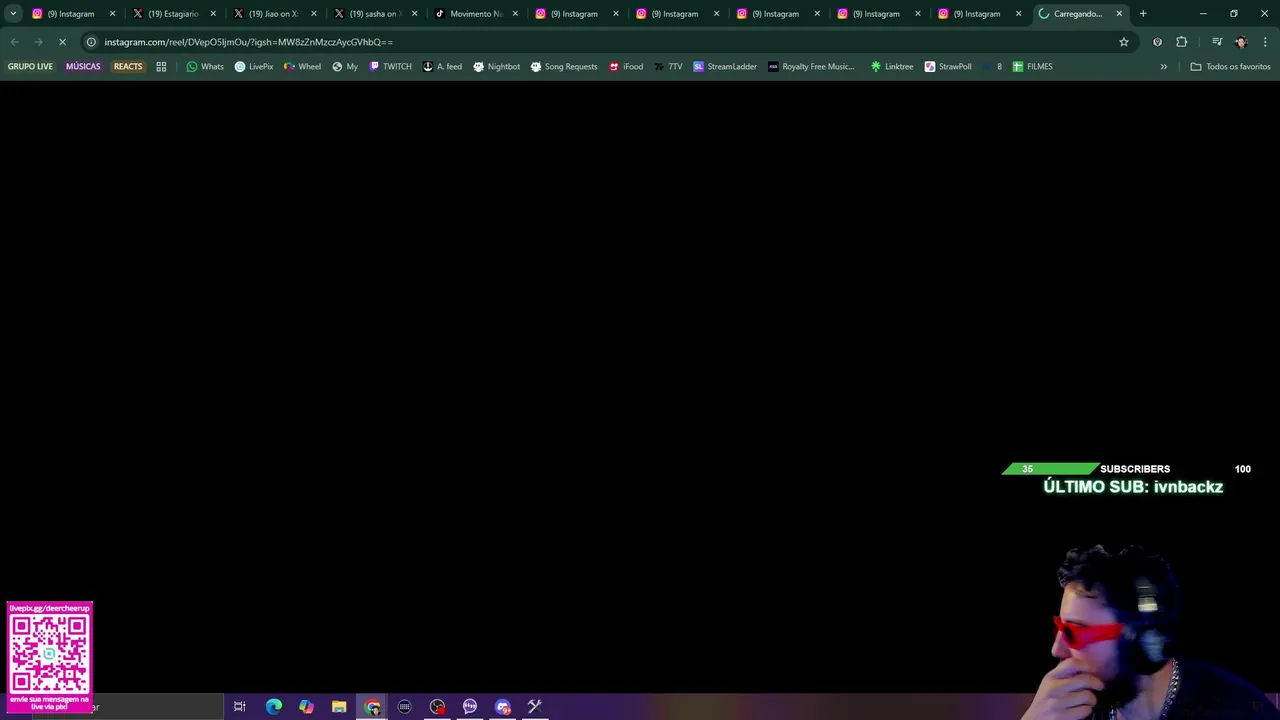Open the GRUPO LIVE bookmark folder
The width and height of the screenshot is (1280, 720).
click(30, 66)
